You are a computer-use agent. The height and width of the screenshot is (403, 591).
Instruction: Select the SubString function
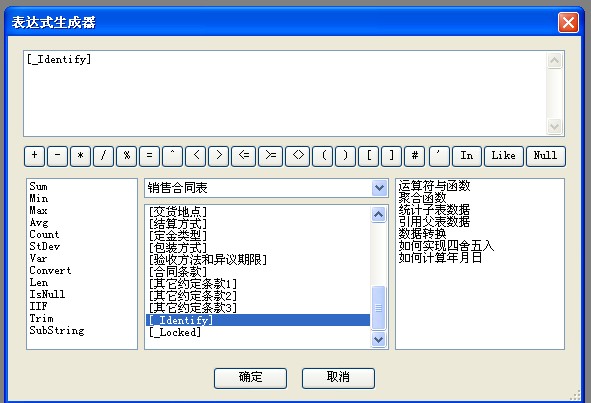click(x=57, y=331)
